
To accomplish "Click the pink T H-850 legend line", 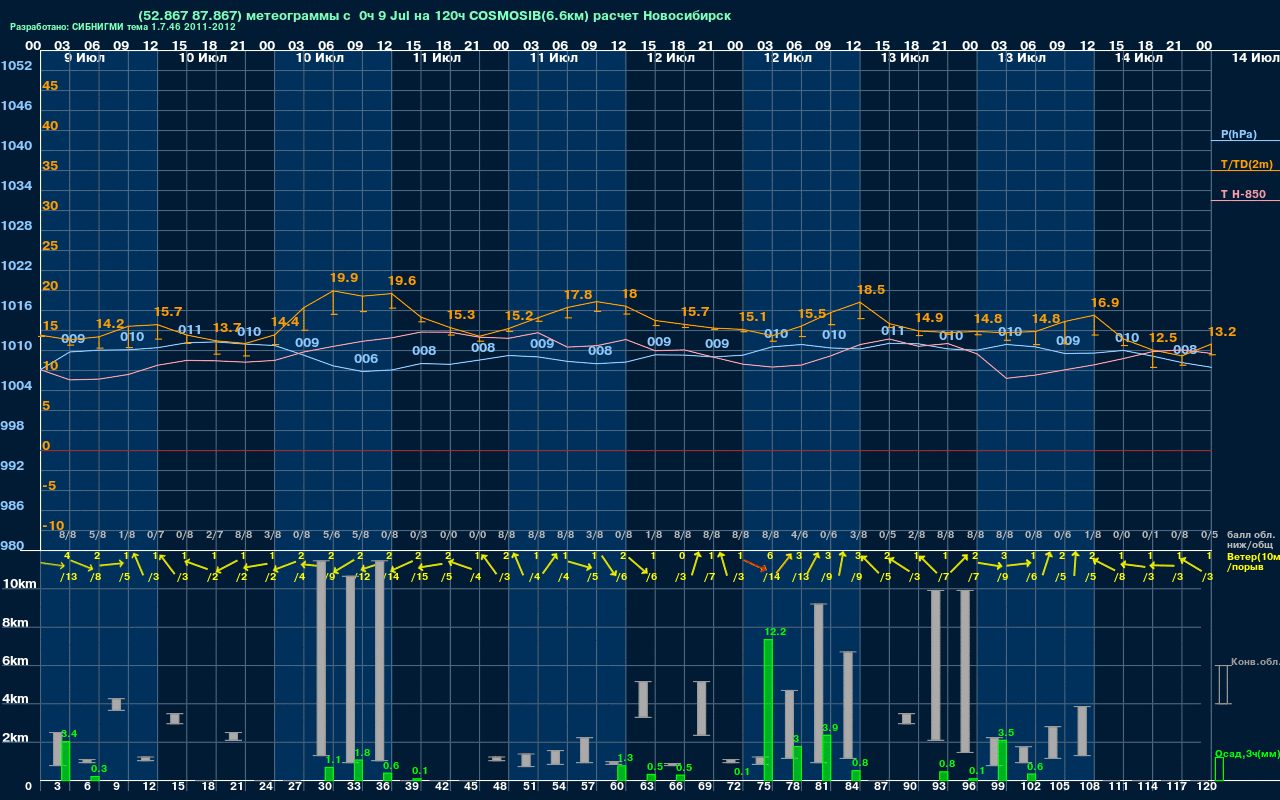I will 1245,201.
